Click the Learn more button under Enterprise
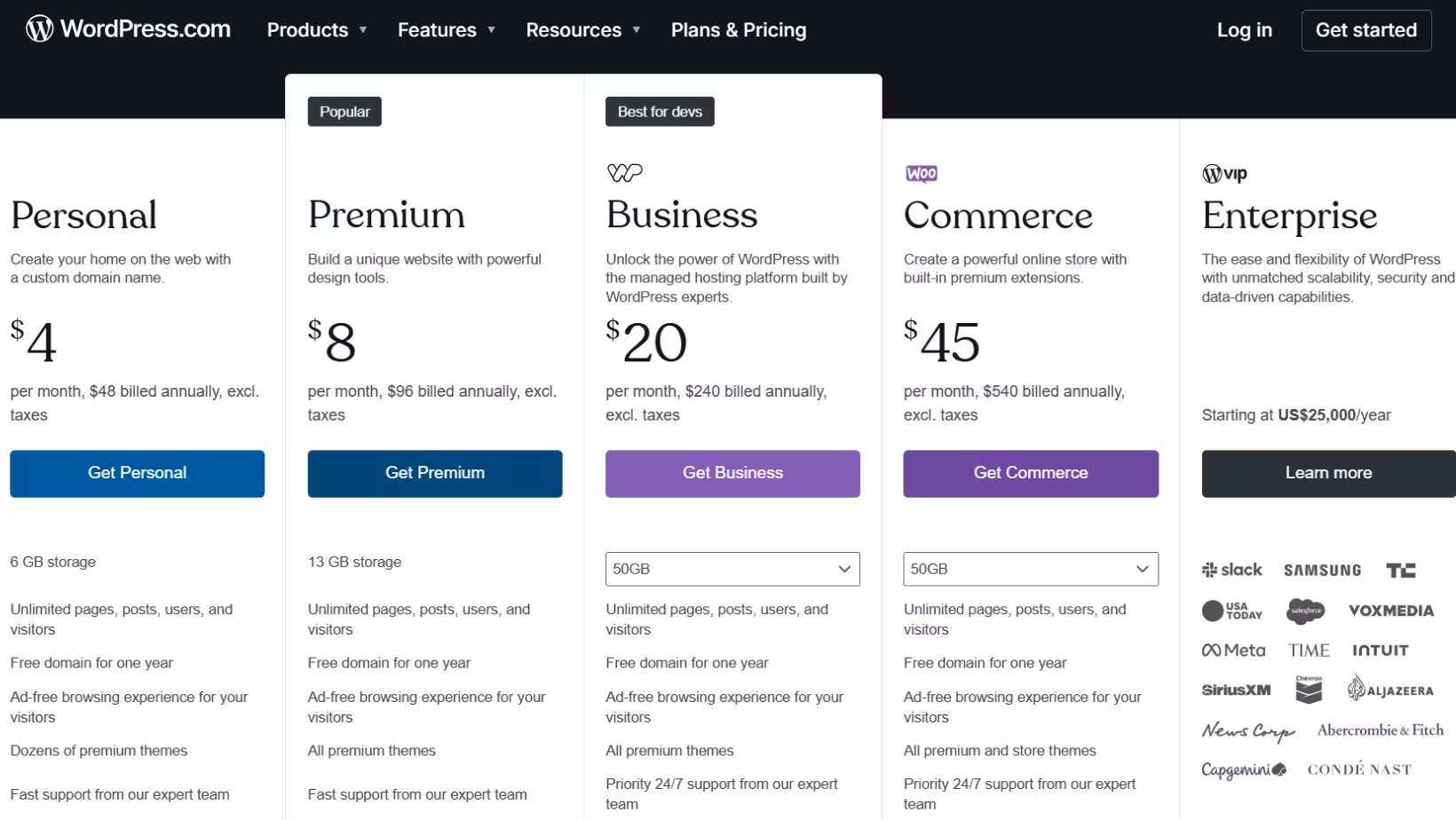The width and height of the screenshot is (1456, 820). pyautogui.click(x=1327, y=473)
